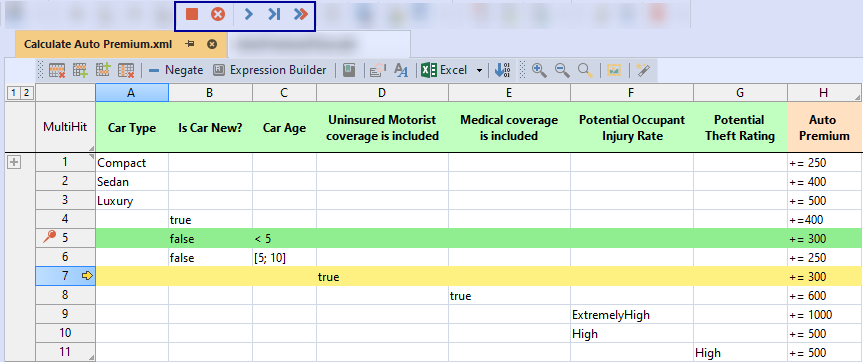Expand the Excel dropdown arrow
This screenshot has width=863, height=362.
click(x=479, y=70)
